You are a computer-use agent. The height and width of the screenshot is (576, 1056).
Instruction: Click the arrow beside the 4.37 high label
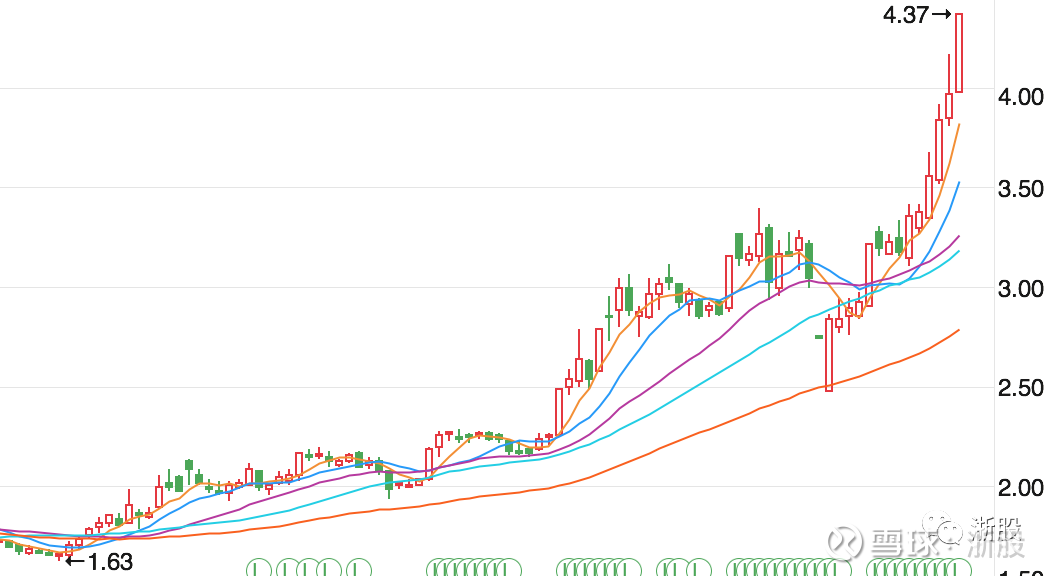point(942,13)
